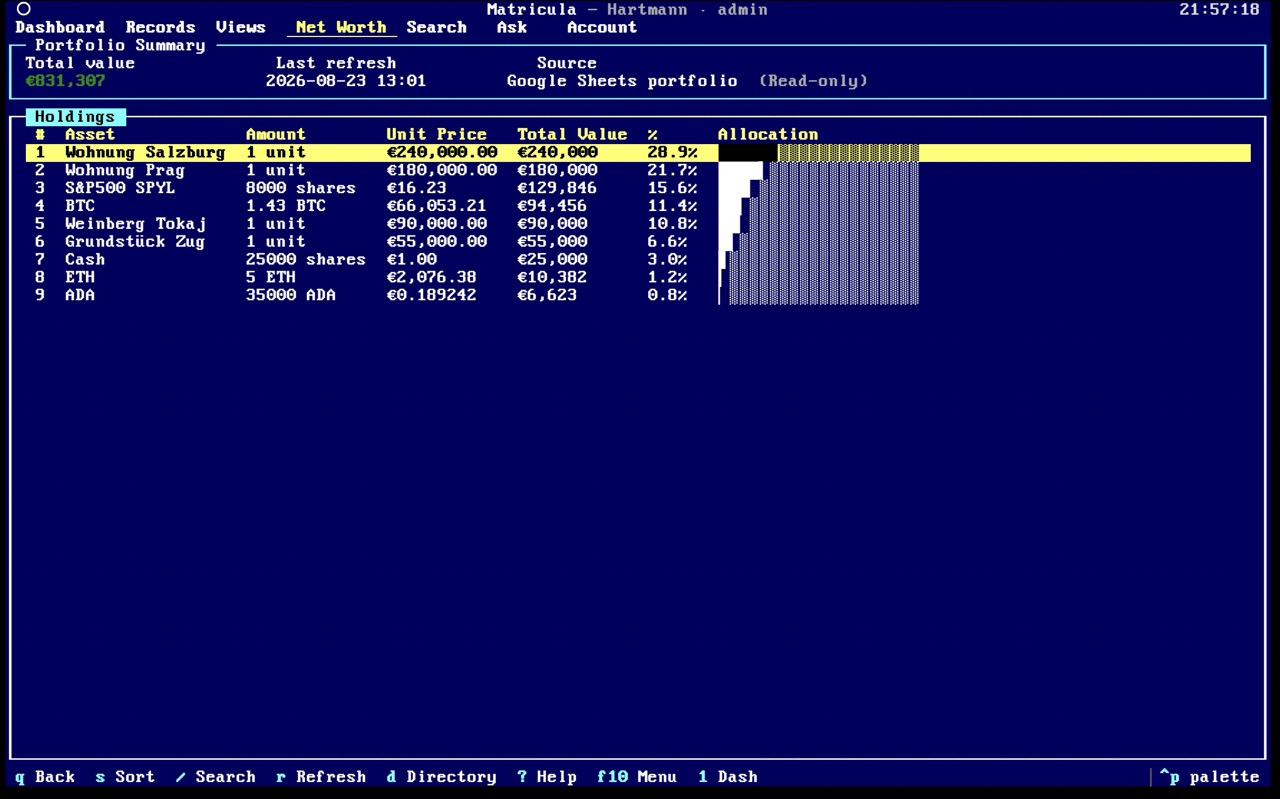Open the Account menu

tap(602, 27)
